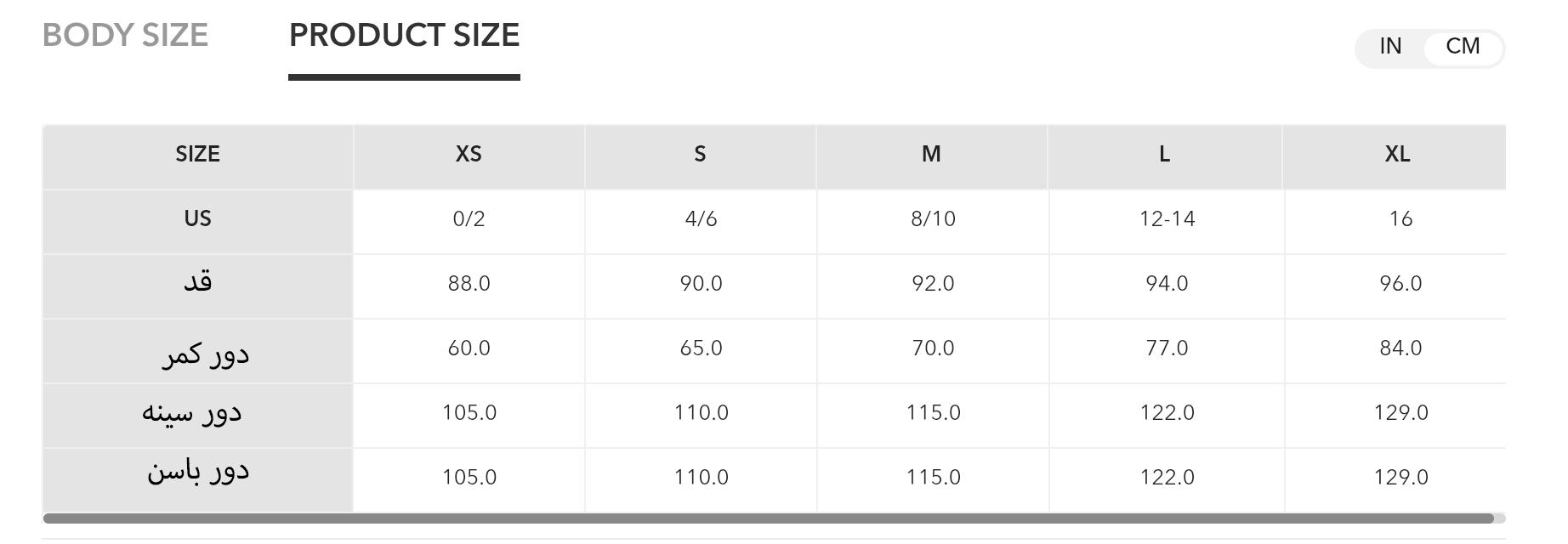Switch units to IN
Screen dimensions: 1568x544
(x=1390, y=47)
